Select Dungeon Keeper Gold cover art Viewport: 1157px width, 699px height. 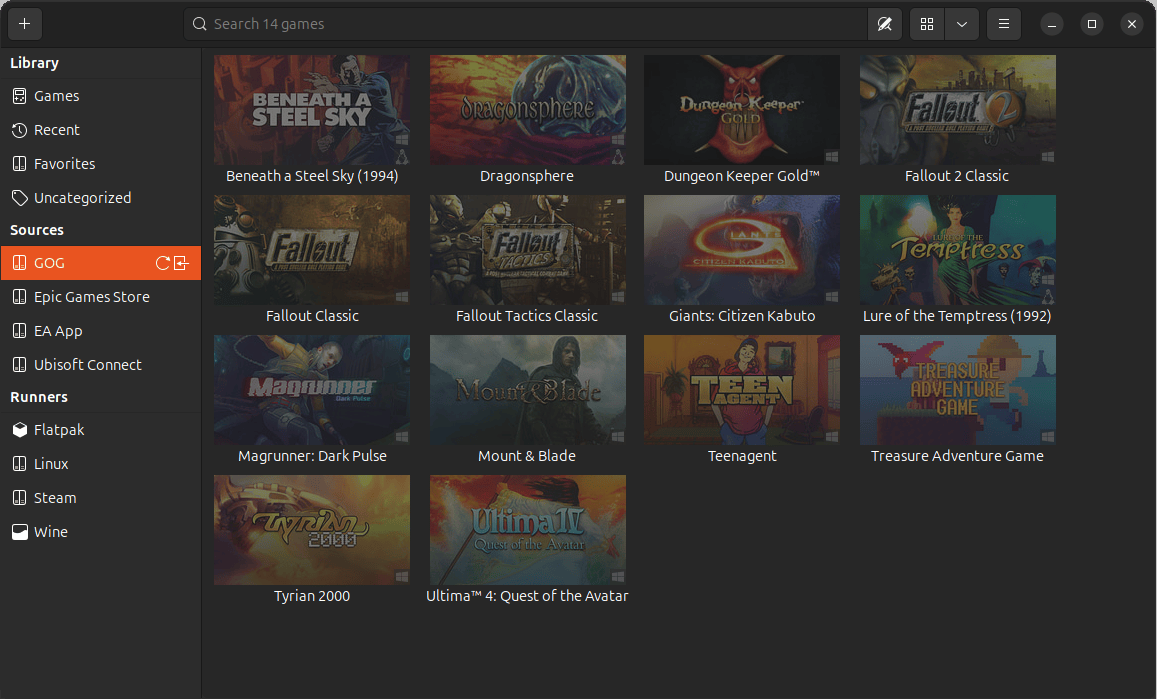point(742,109)
